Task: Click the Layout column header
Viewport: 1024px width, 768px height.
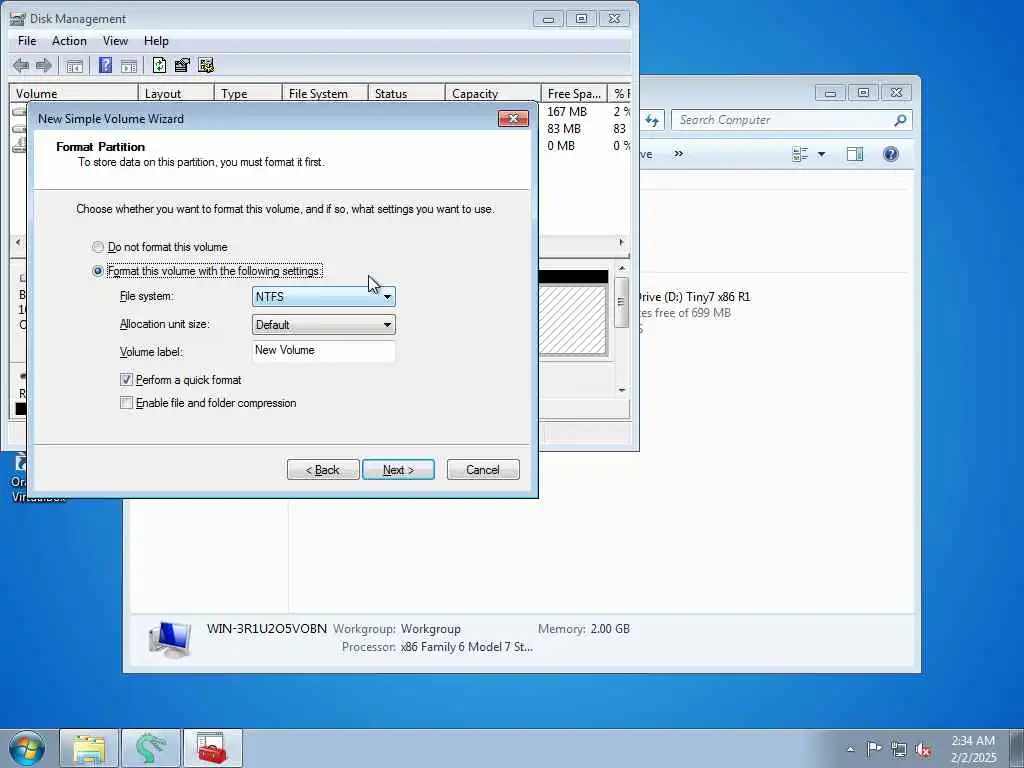Action: tap(176, 93)
